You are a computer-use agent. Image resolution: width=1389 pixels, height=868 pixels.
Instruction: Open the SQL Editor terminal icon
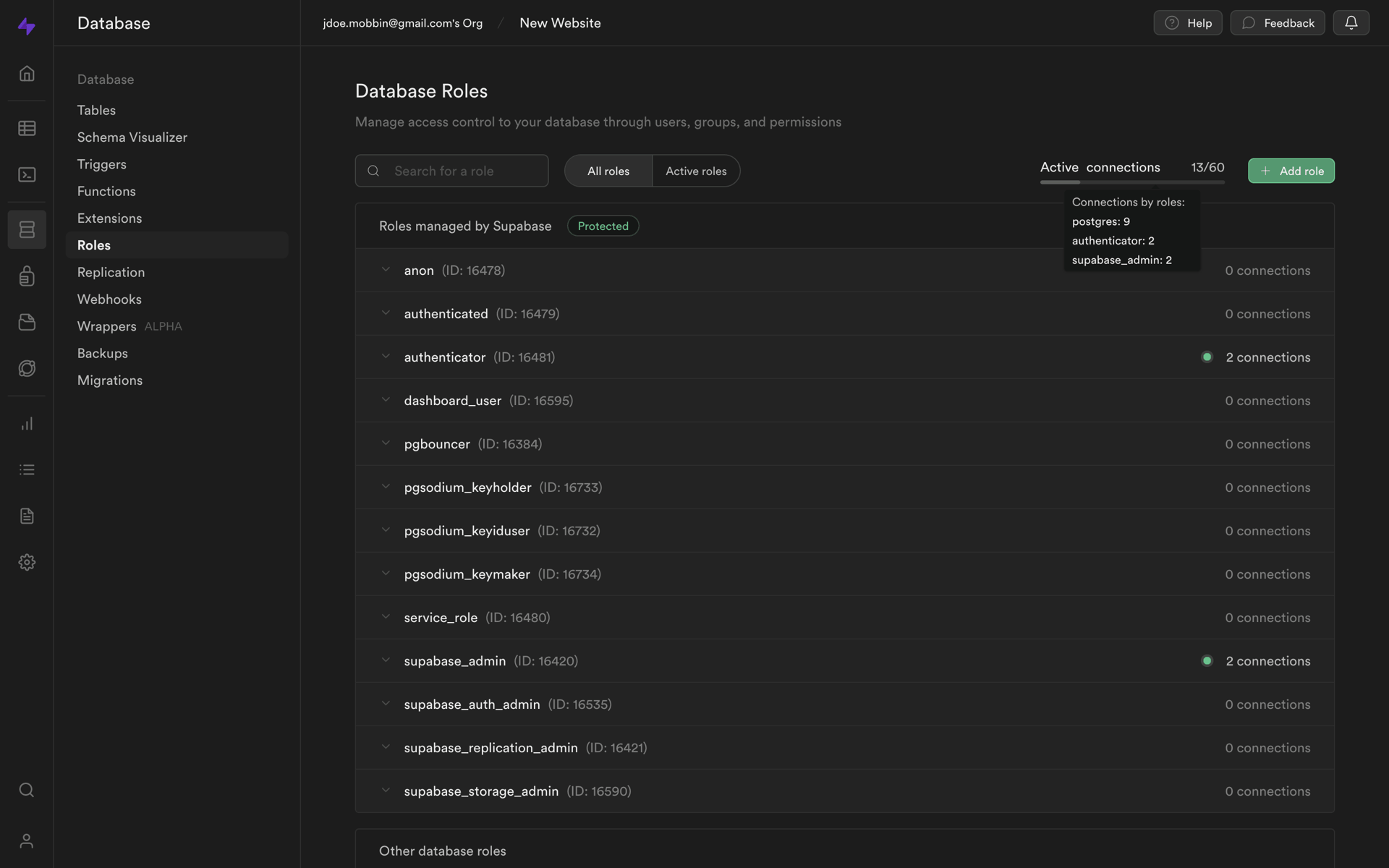27,175
